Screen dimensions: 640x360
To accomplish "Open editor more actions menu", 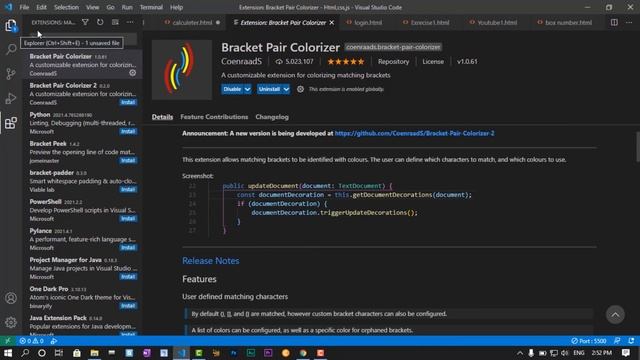I will tap(629, 22).
